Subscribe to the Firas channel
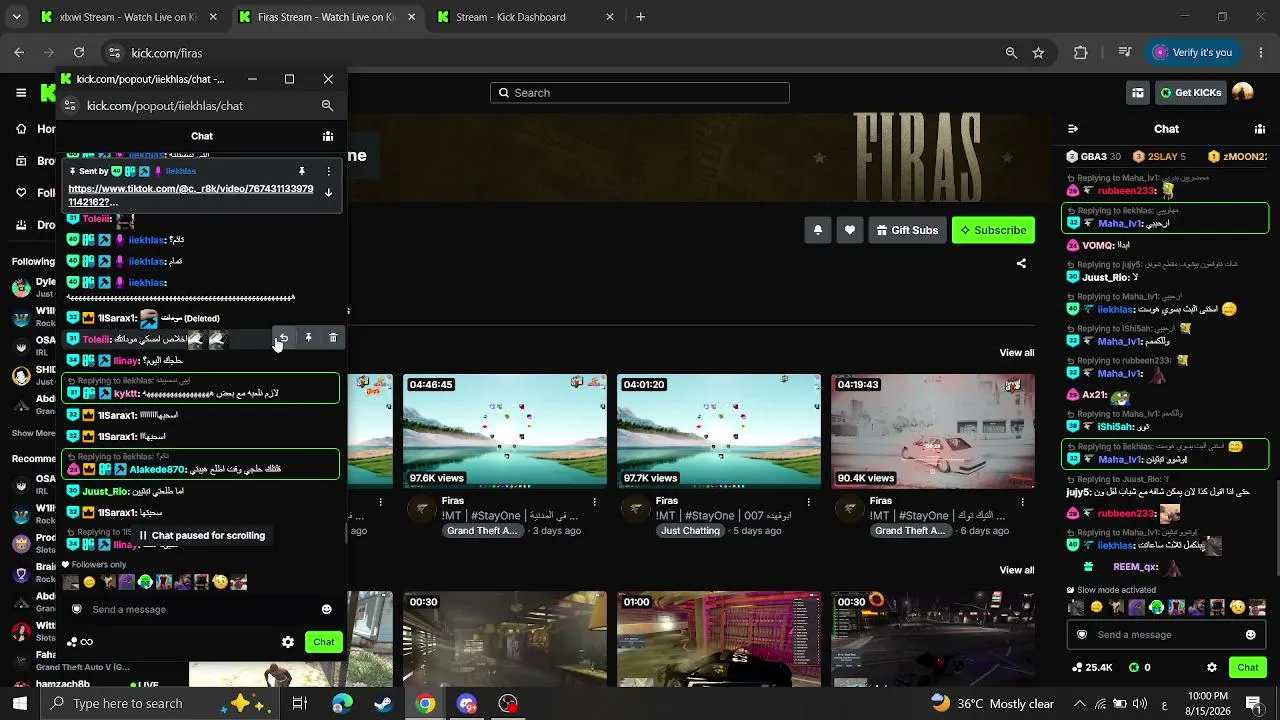 [993, 230]
